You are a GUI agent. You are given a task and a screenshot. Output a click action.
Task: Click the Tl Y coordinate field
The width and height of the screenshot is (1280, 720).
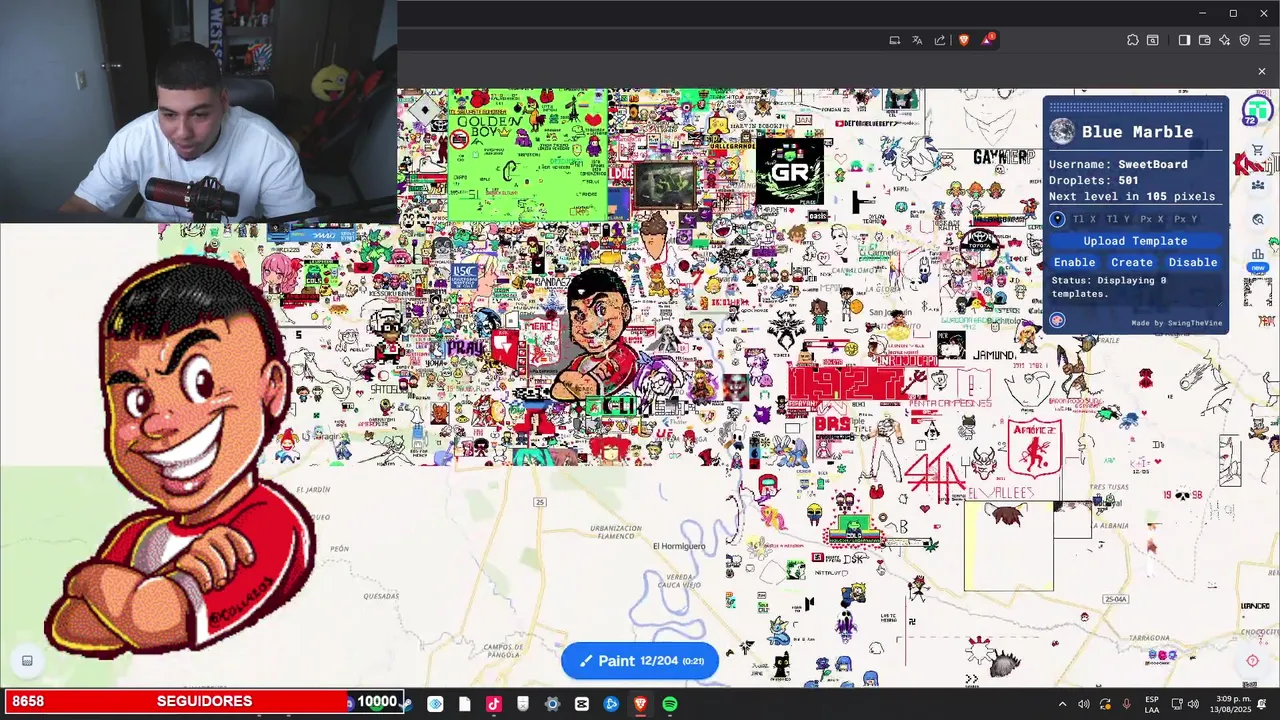(1119, 219)
